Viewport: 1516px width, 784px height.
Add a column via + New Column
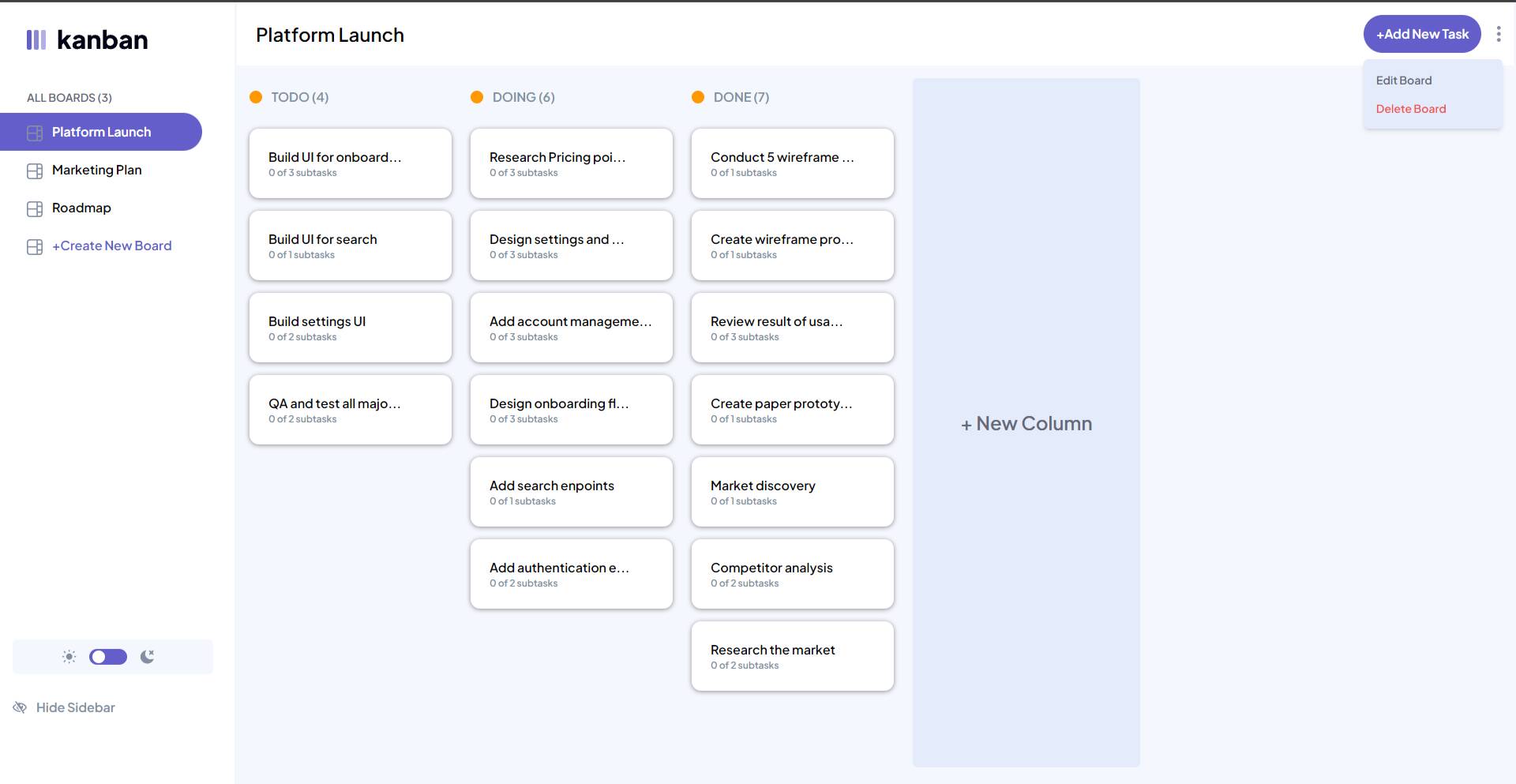point(1026,423)
